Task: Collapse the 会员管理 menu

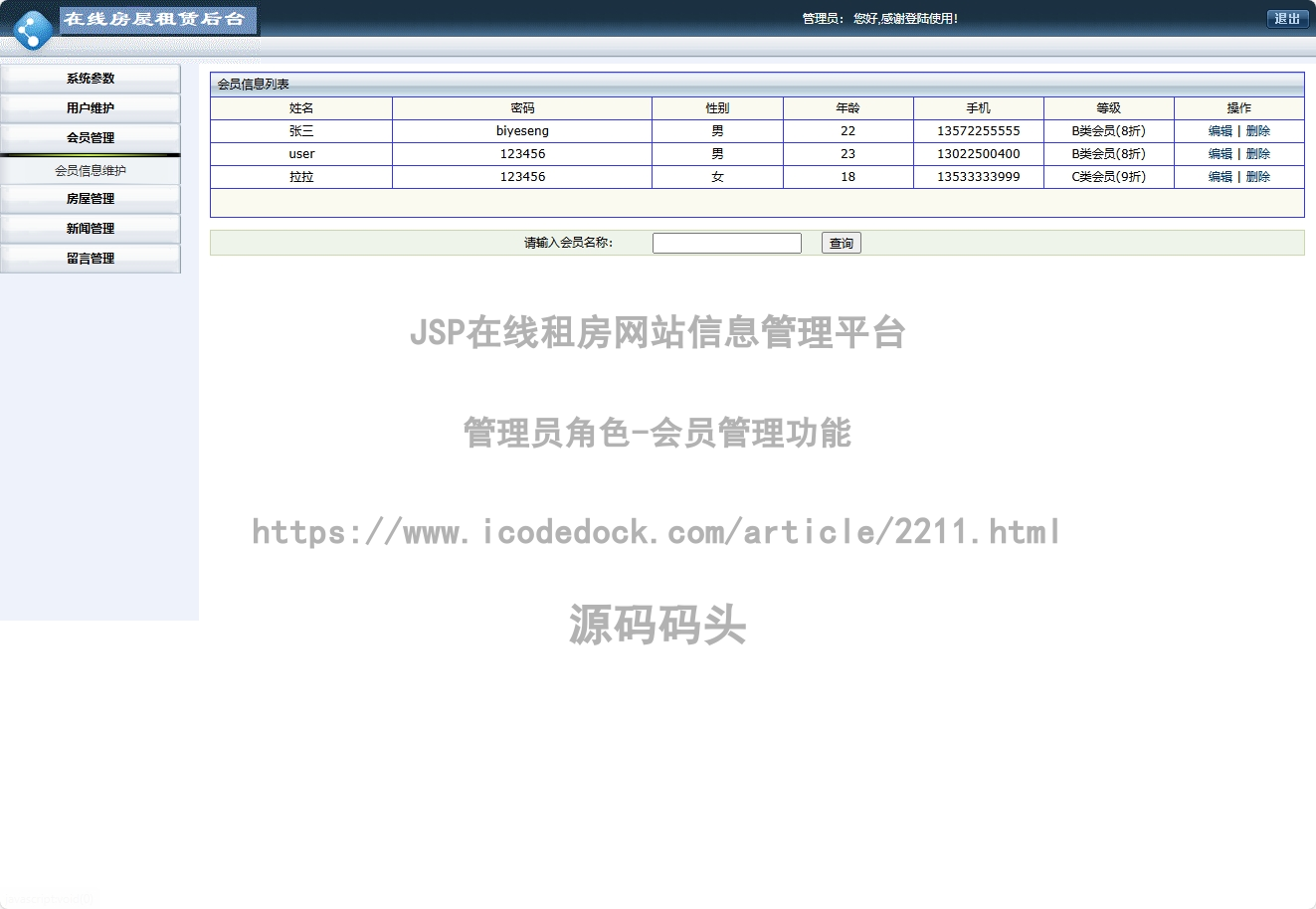Action: coord(91,138)
